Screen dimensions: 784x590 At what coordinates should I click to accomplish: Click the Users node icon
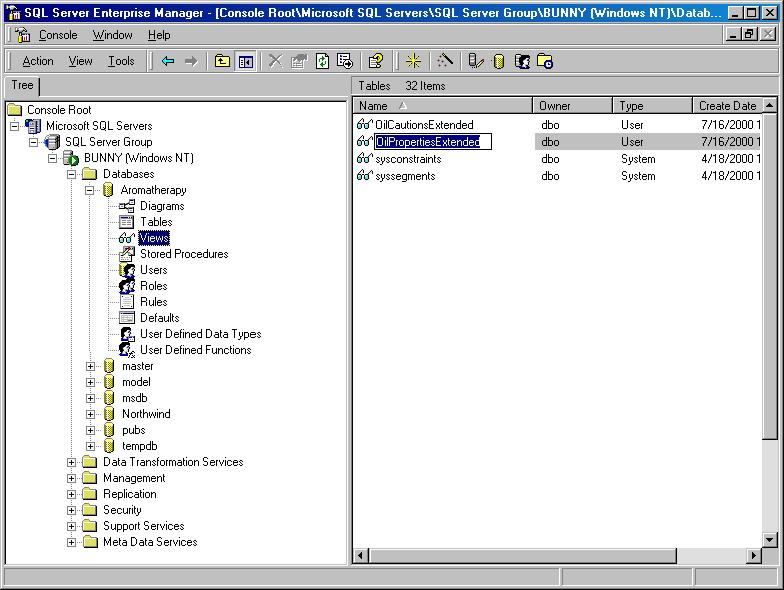(x=127, y=270)
